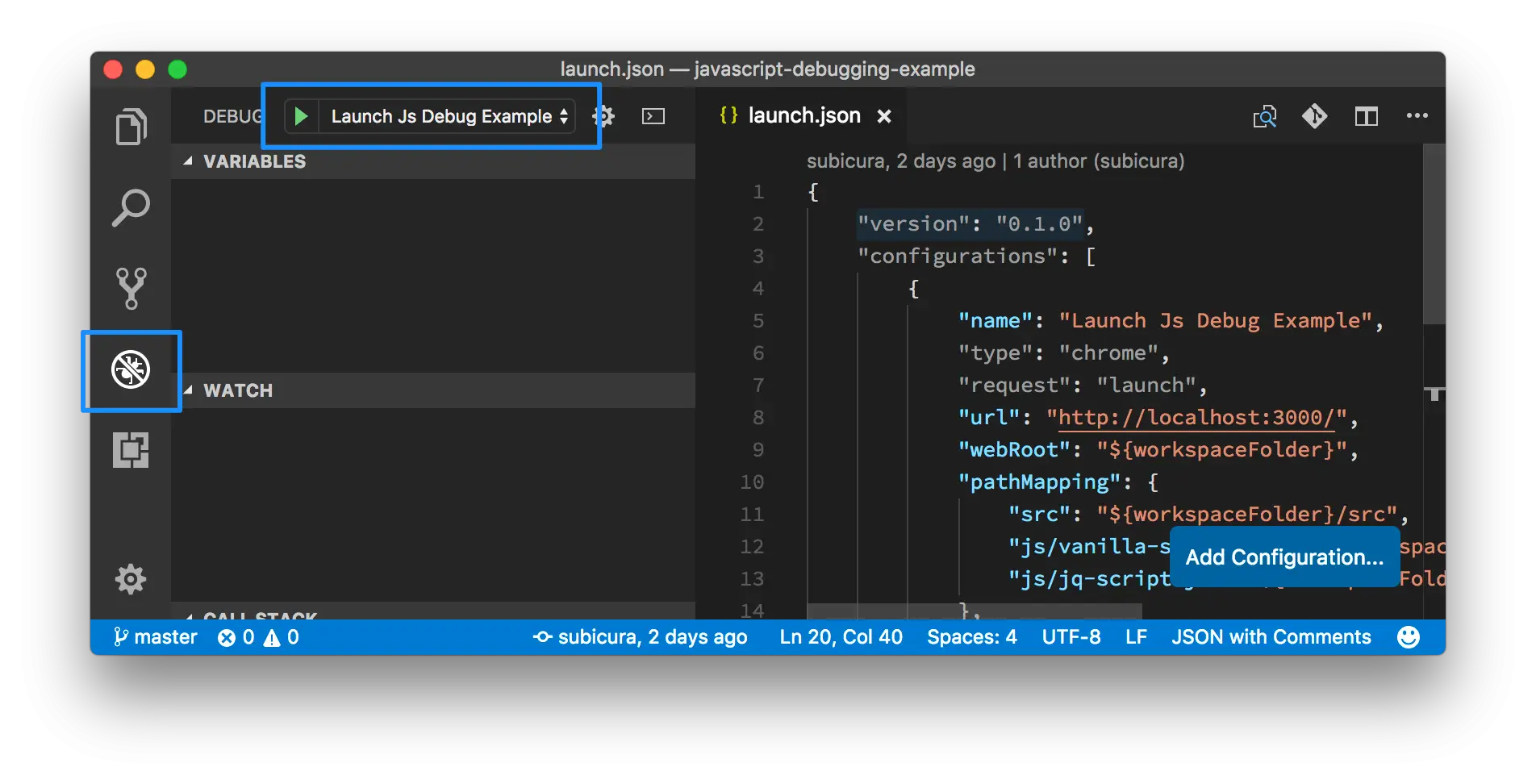Click the Add Configuration... button
Viewport: 1536px width, 784px height.
(1284, 557)
